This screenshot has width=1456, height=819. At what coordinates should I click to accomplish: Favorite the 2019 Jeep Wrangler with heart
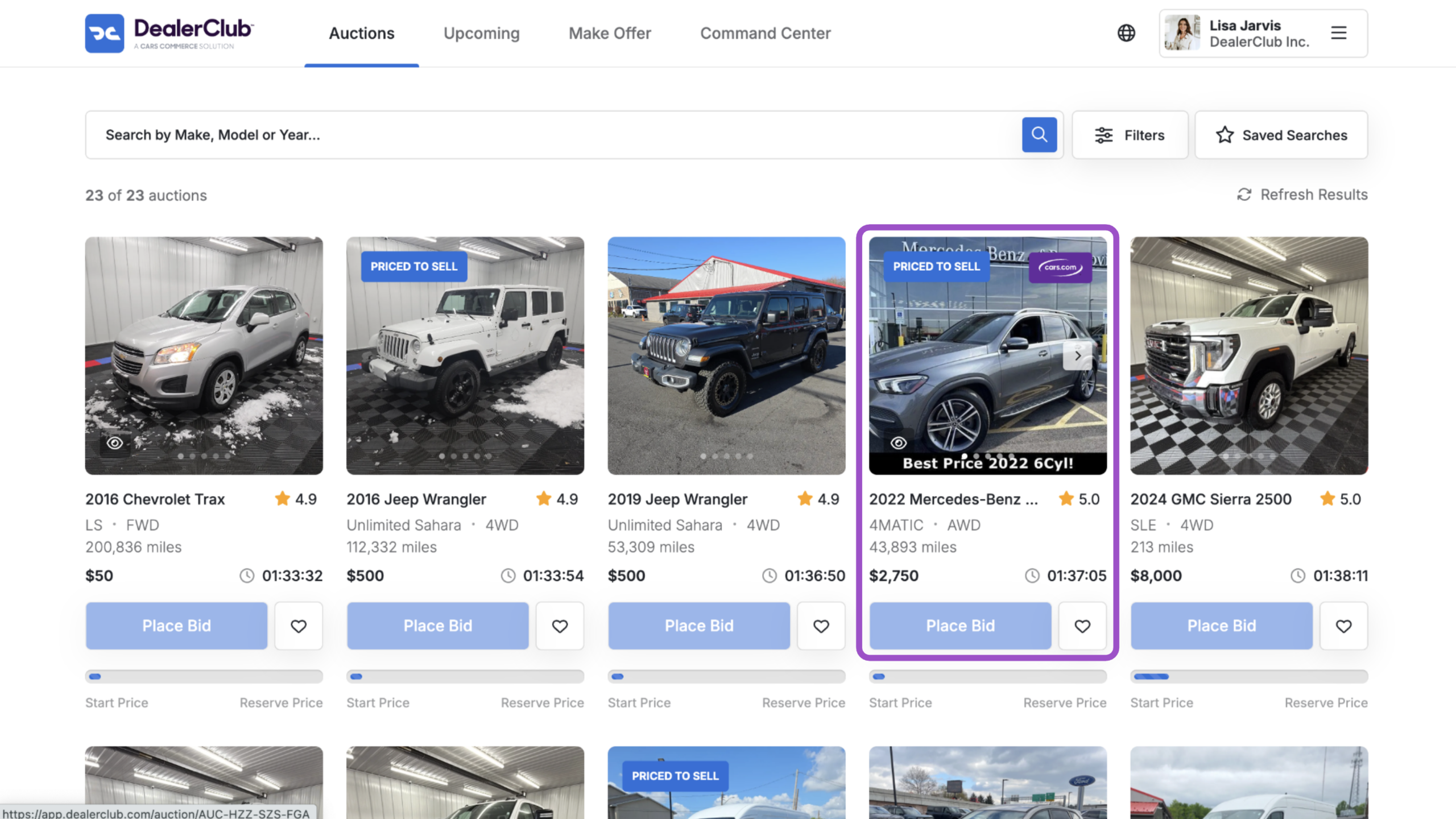821,626
